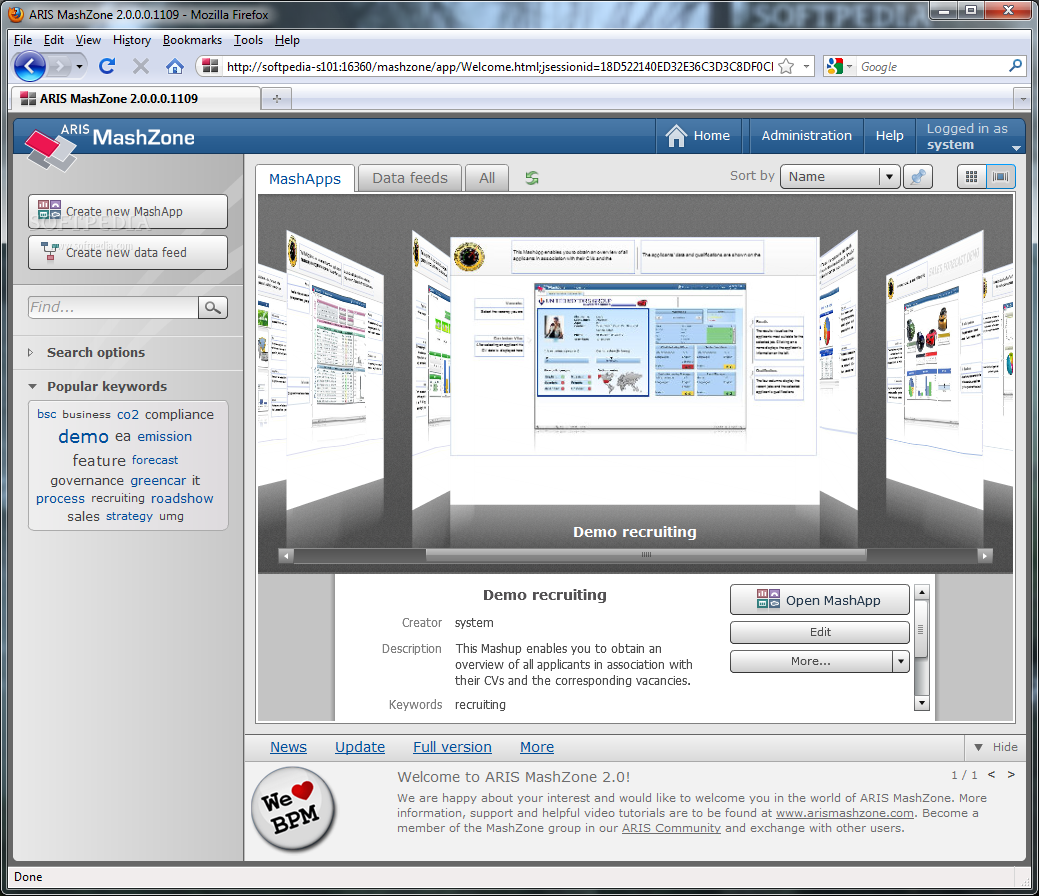Hide the news panel
This screenshot has width=1039, height=896.
[x=996, y=747]
